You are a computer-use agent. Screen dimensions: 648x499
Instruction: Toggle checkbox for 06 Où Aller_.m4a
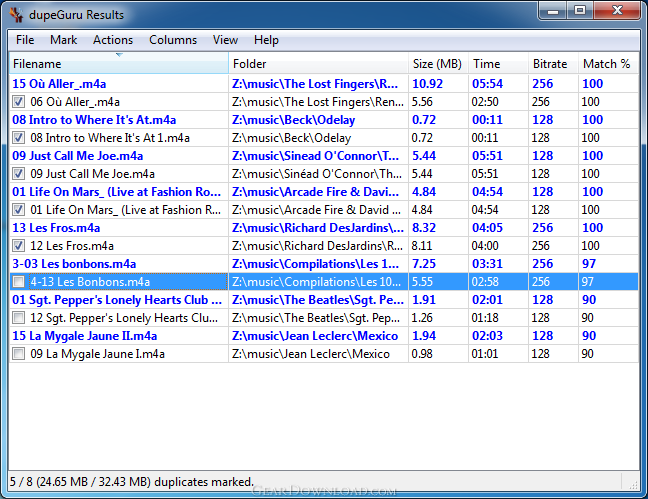(19, 102)
